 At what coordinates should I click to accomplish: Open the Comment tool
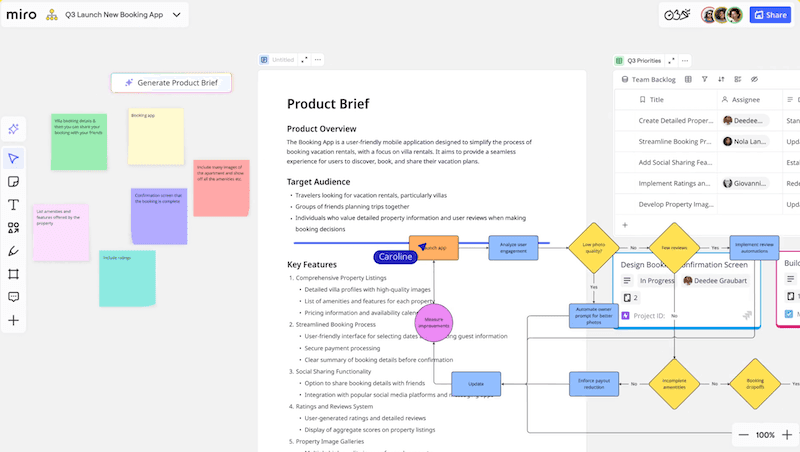(x=14, y=297)
